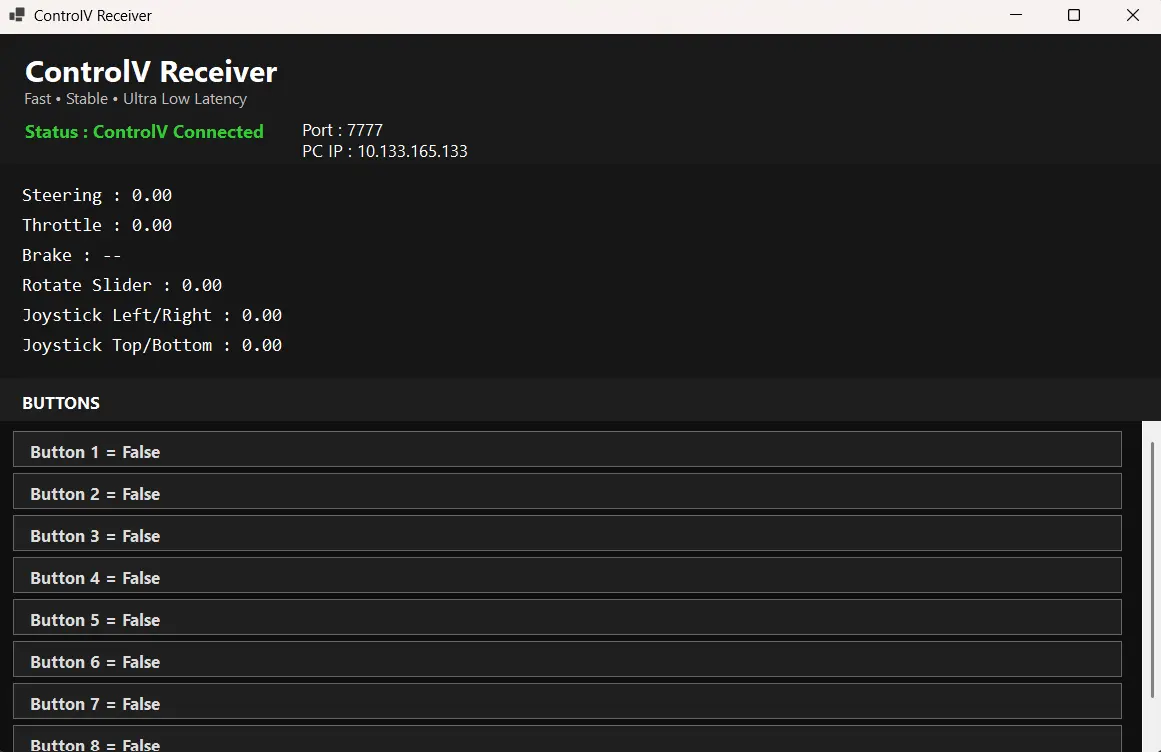Click the ControlV app icon in title bar
The image size is (1161, 752).
tap(16, 15)
